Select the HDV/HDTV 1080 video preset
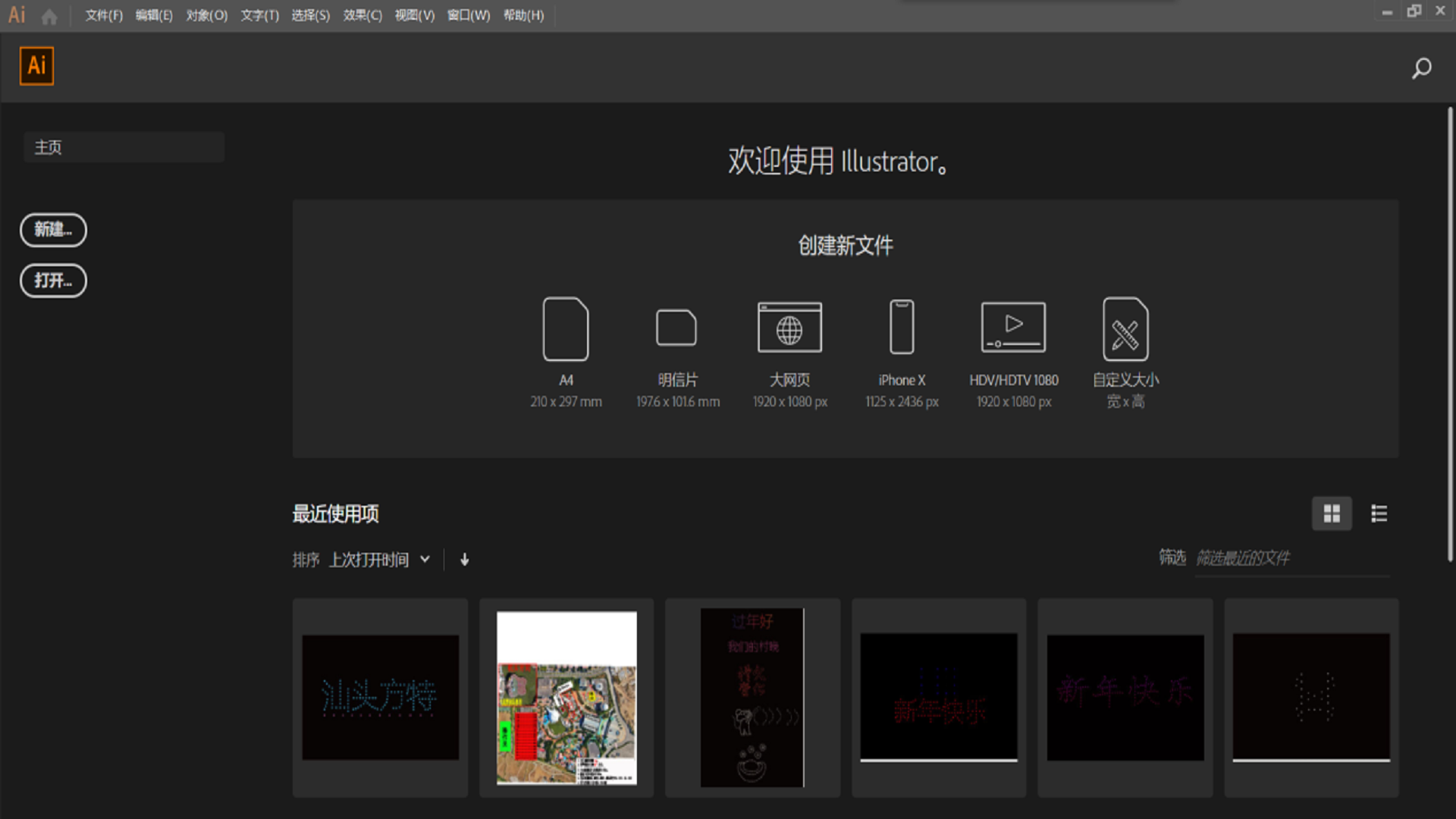This screenshot has height=819, width=1456. [1013, 328]
